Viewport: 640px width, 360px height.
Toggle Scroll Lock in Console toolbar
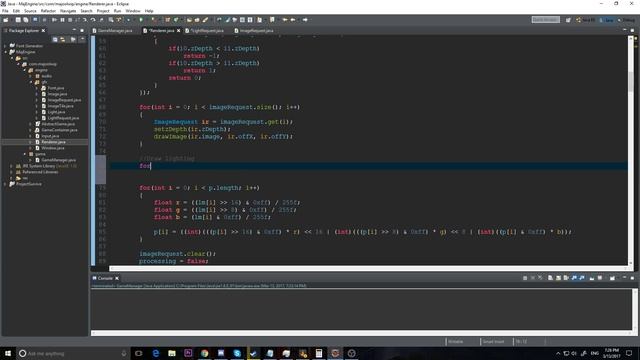tap(558, 278)
